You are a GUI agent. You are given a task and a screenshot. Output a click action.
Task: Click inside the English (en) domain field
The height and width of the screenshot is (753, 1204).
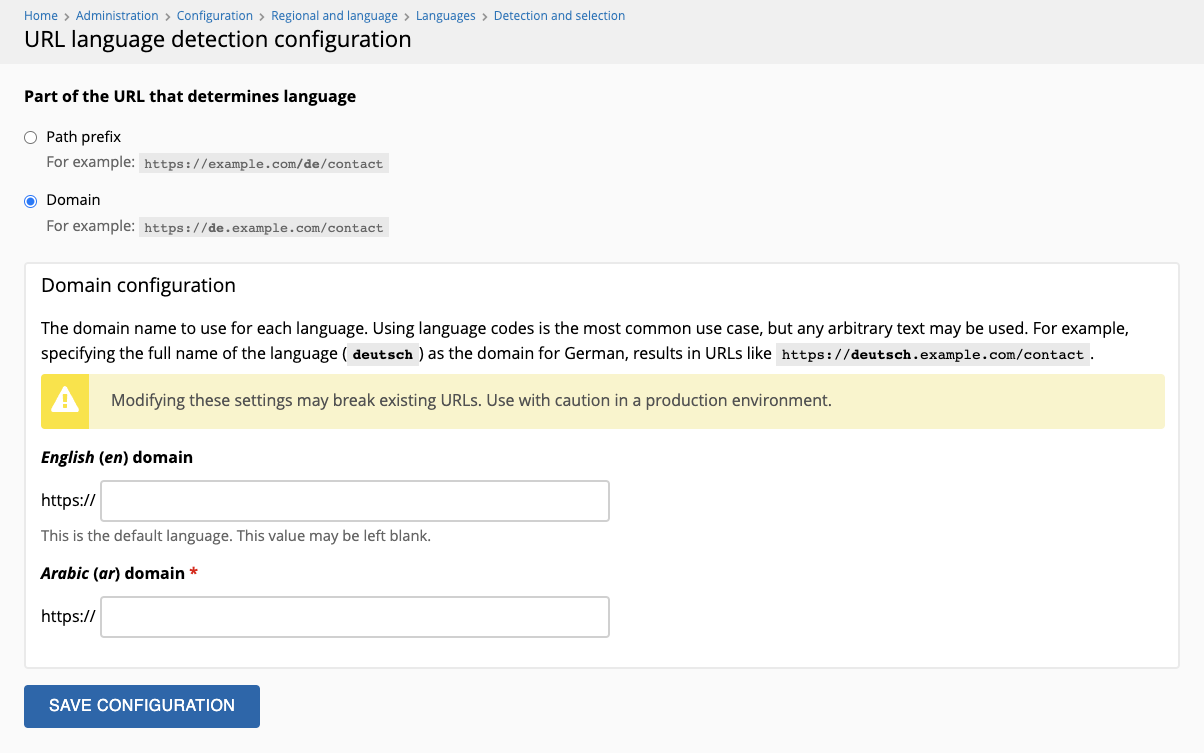[x=354, y=500]
